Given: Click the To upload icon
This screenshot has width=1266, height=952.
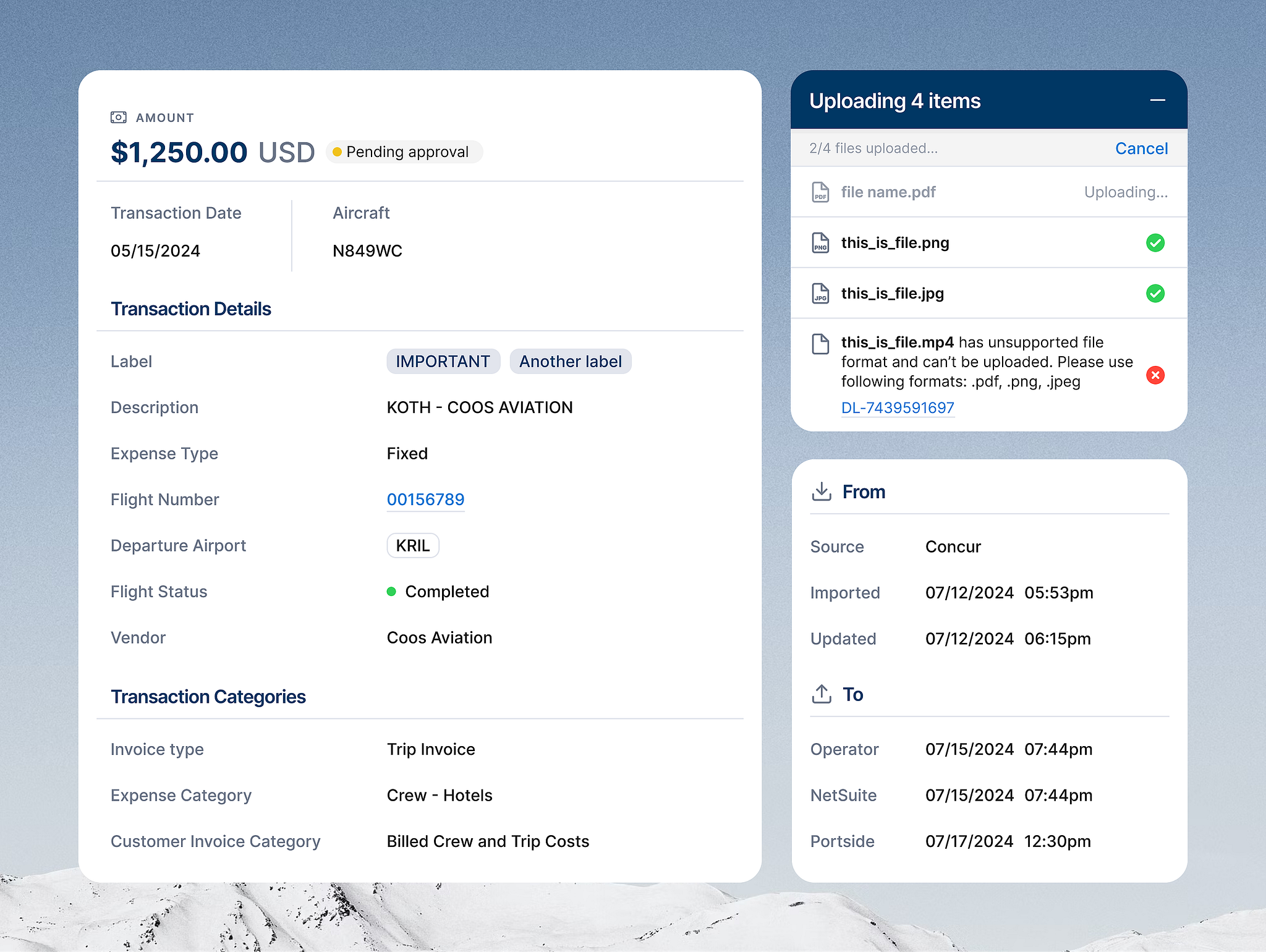Looking at the screenshot, I should [822, 694].
